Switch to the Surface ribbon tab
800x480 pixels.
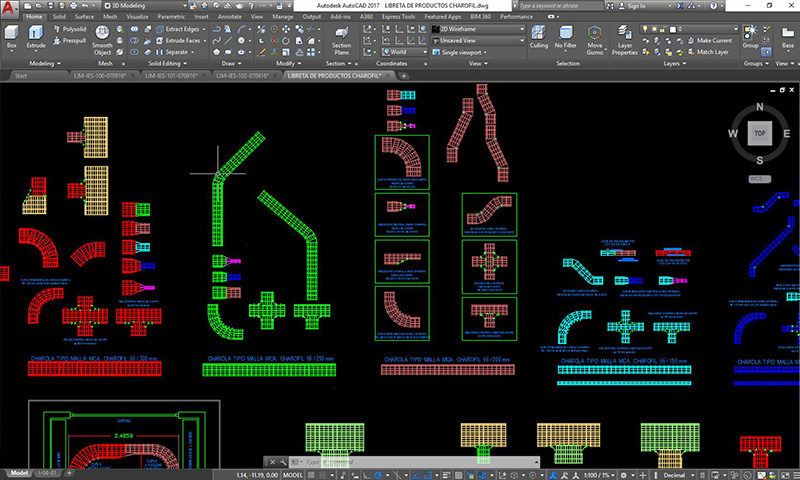[x=84, y=17]
